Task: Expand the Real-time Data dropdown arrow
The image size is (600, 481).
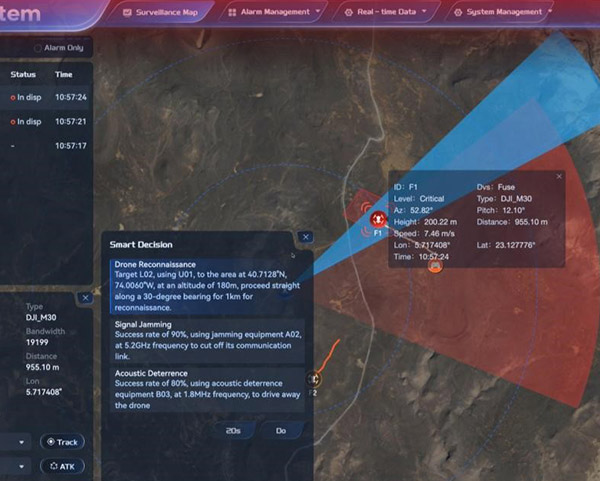Action: (424, 13)
